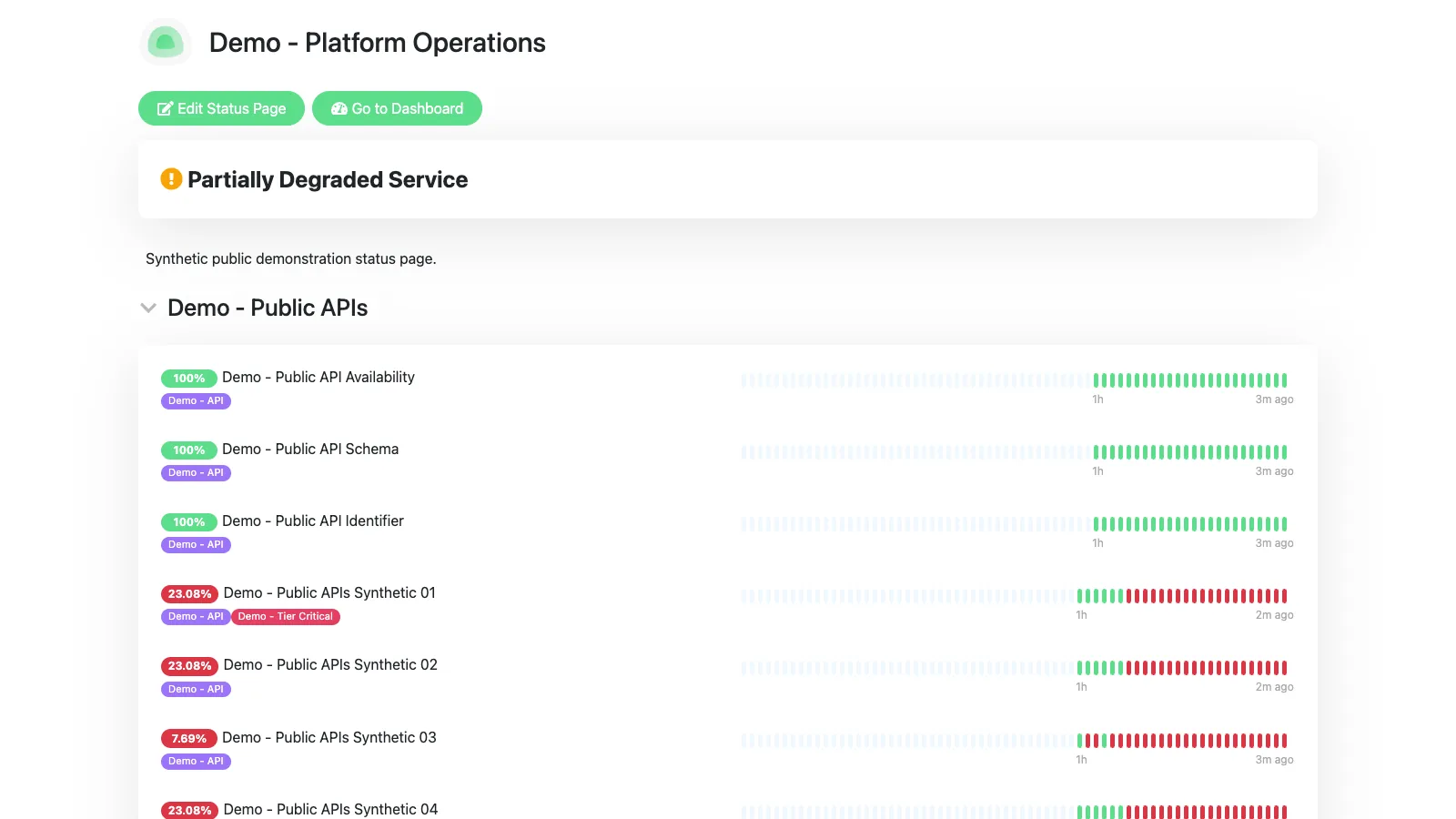The height and width of the screenshot is (819, 1456).
Task: Click 7.69% badge for Synthetic 03
Action: (x=189, y=738)
